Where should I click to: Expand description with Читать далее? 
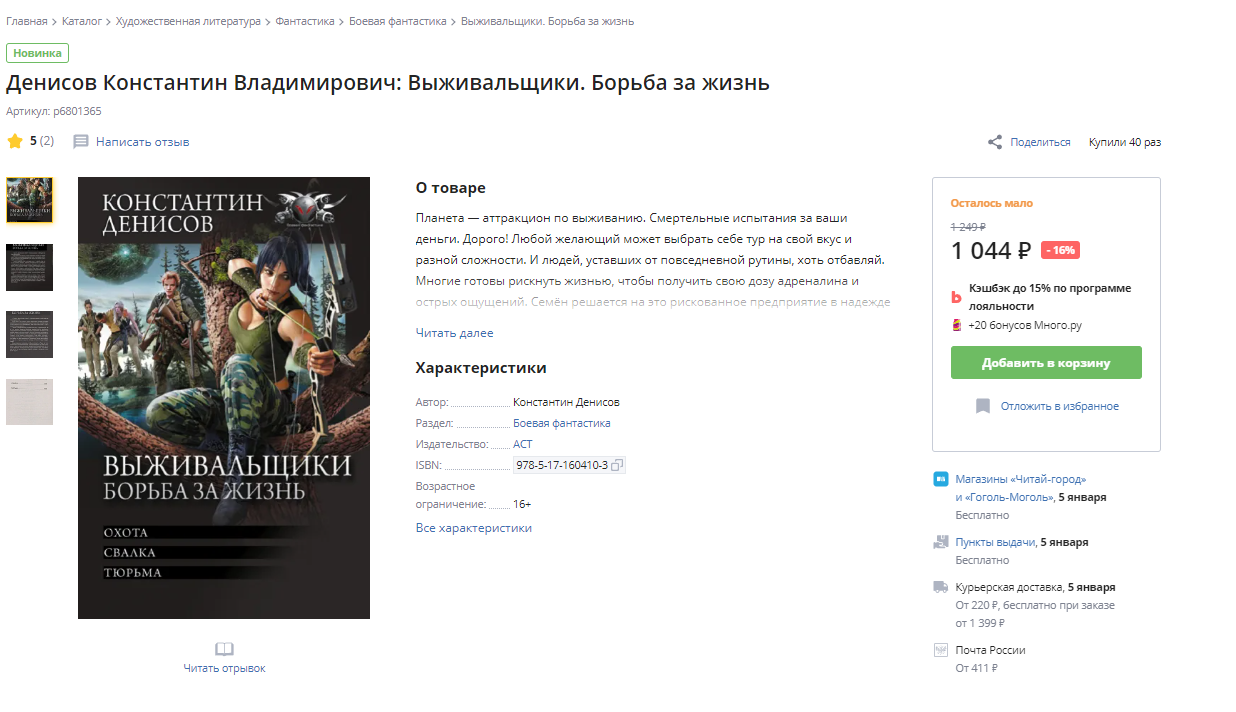pyautogui.click(x=454, y=333)
